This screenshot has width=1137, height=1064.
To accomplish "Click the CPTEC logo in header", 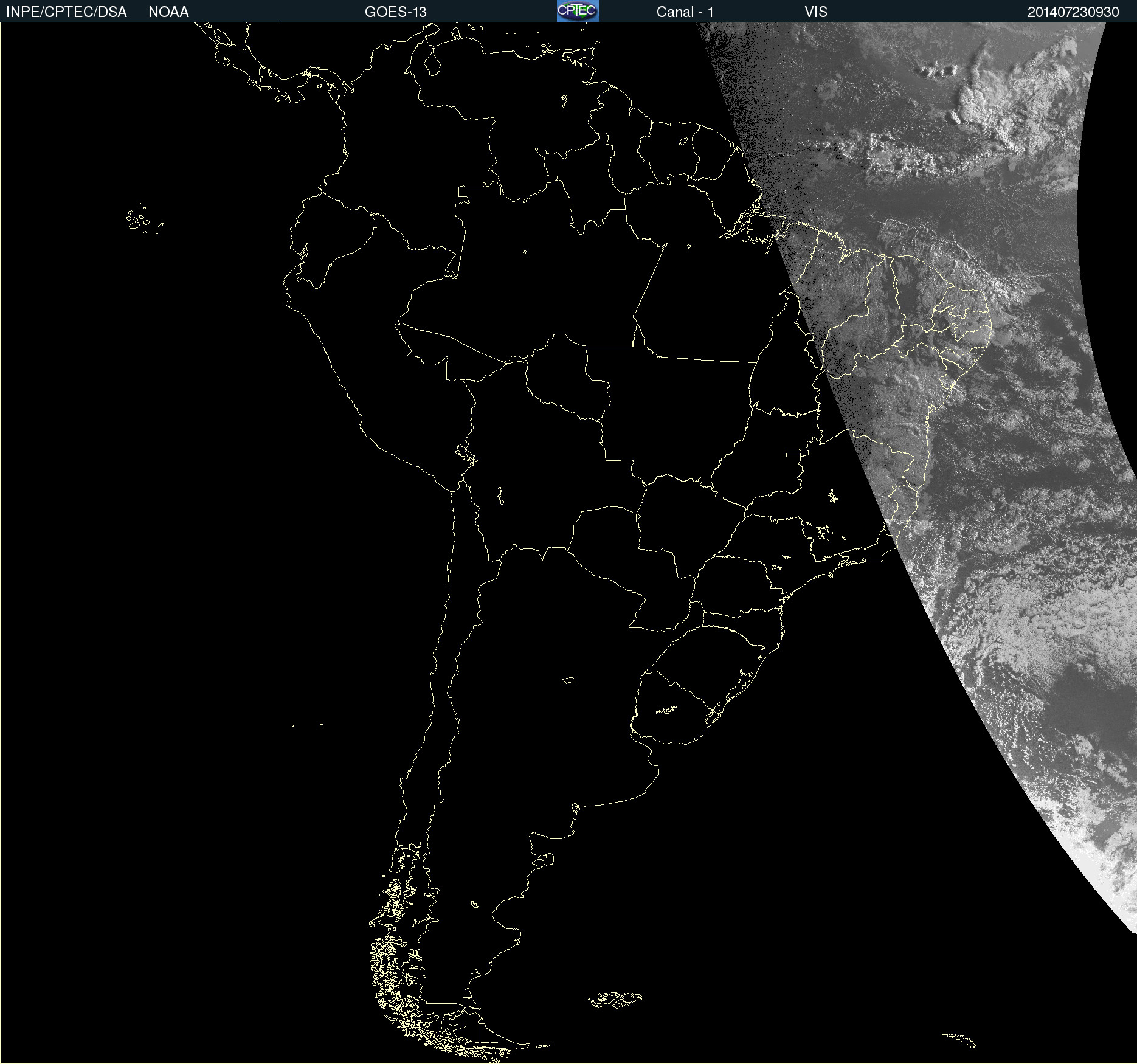I will (577, 11).
